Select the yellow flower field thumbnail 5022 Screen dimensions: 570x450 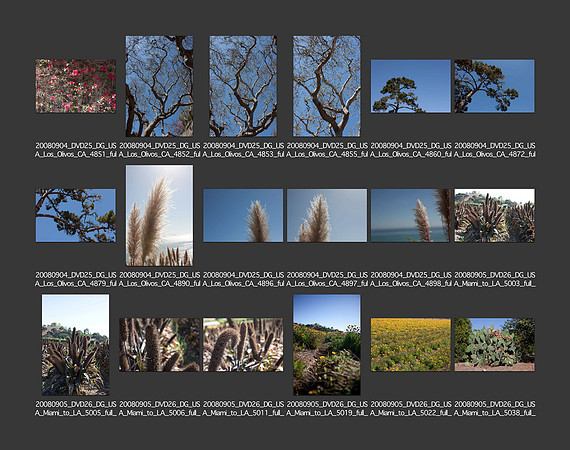(411, 345)
